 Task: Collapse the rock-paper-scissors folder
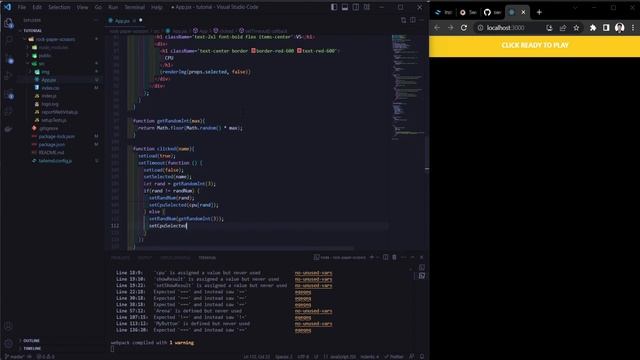tap(56, 39)
